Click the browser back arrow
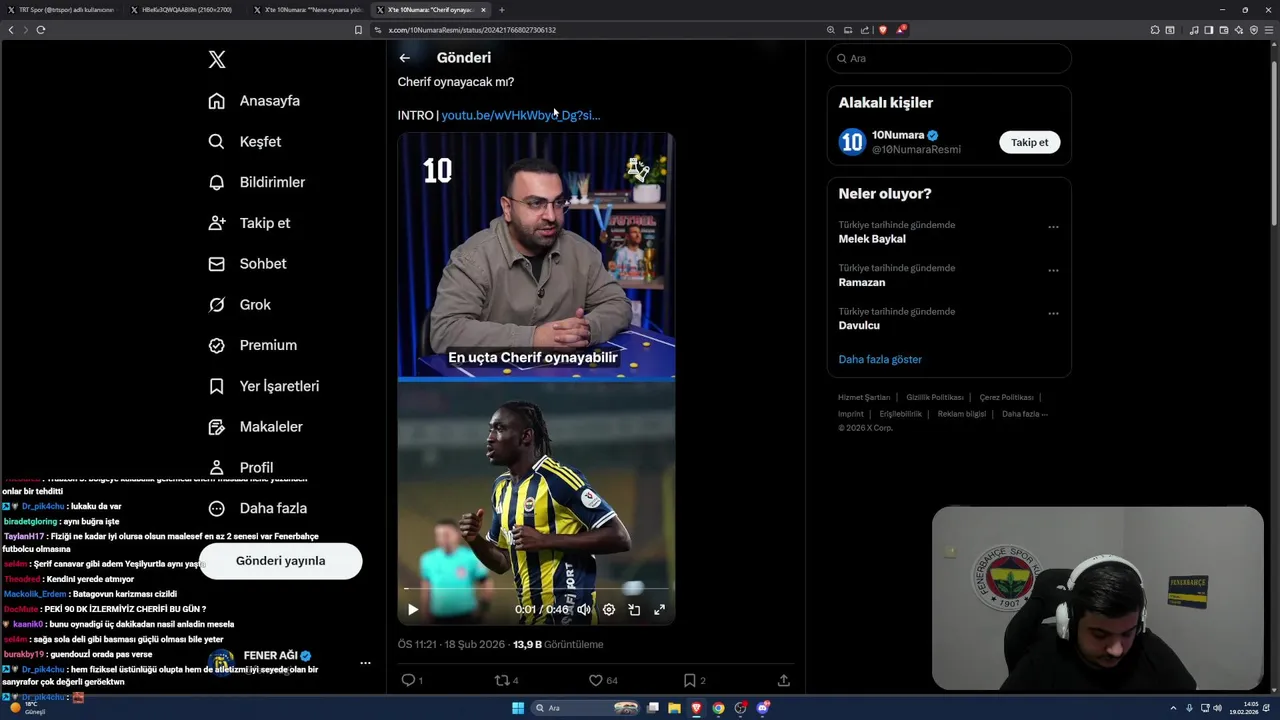The width and height of the screenshot is (1280, 720). pos(11,30)
